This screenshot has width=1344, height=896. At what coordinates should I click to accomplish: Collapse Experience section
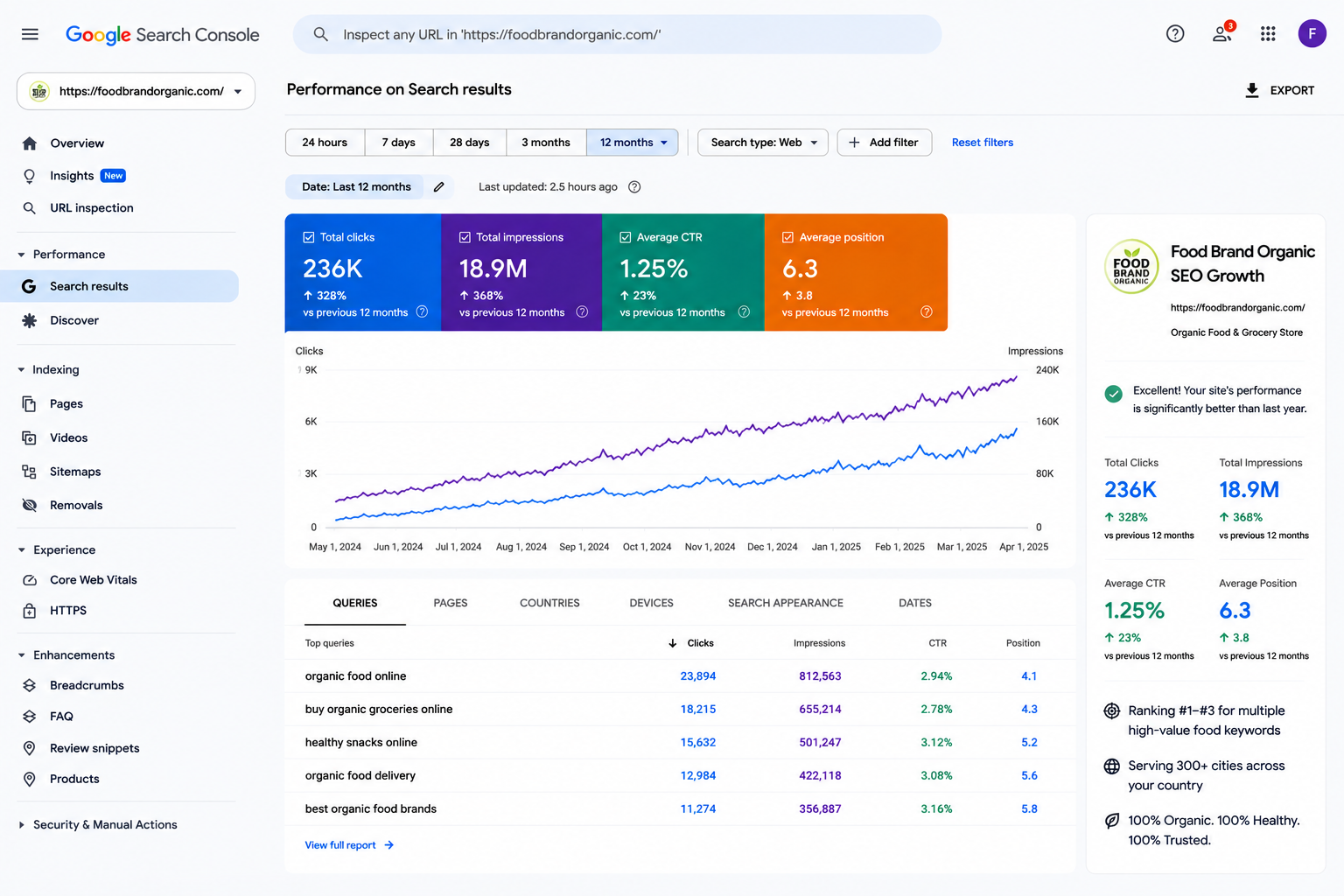click(x=21, y=550)
